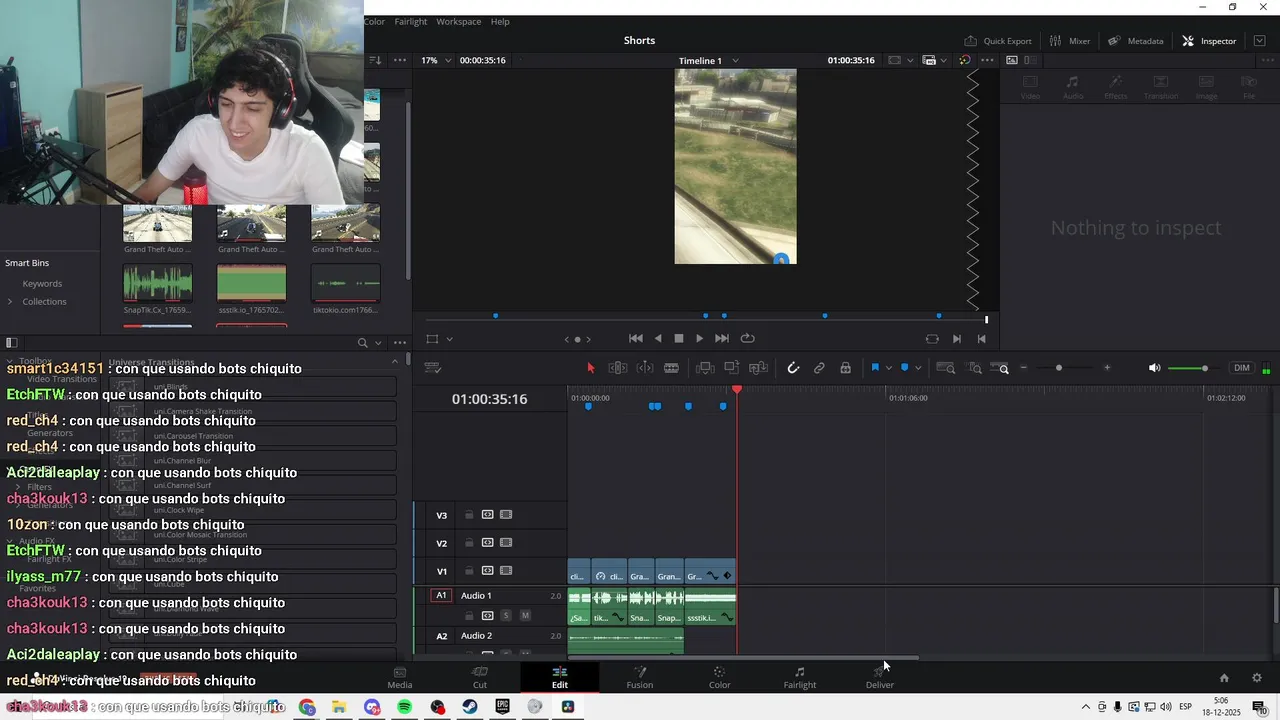Click the Full Extent Zoom icon

point(945,368)
